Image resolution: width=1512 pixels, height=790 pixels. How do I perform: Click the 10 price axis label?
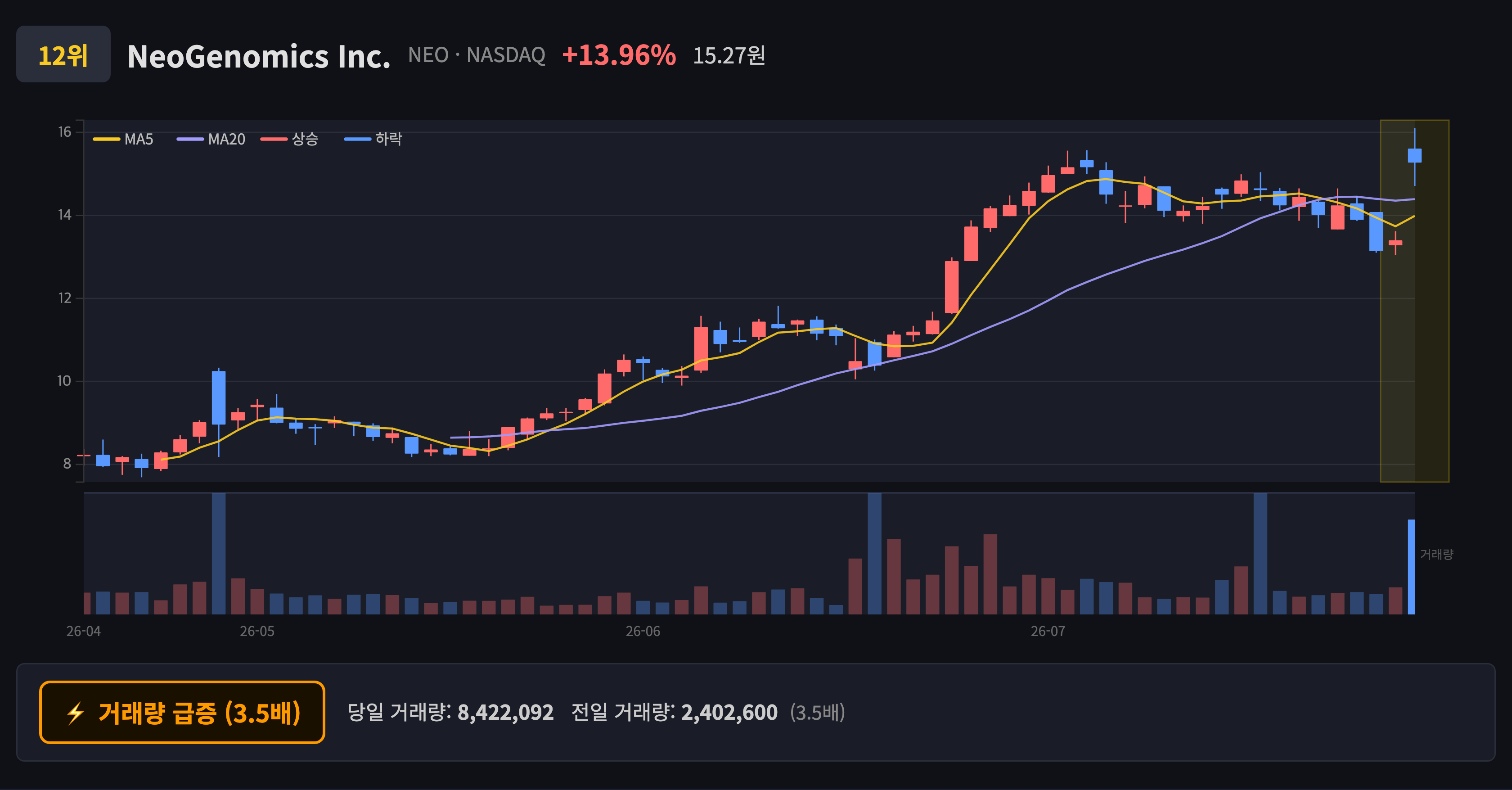[x=64, y=381]
